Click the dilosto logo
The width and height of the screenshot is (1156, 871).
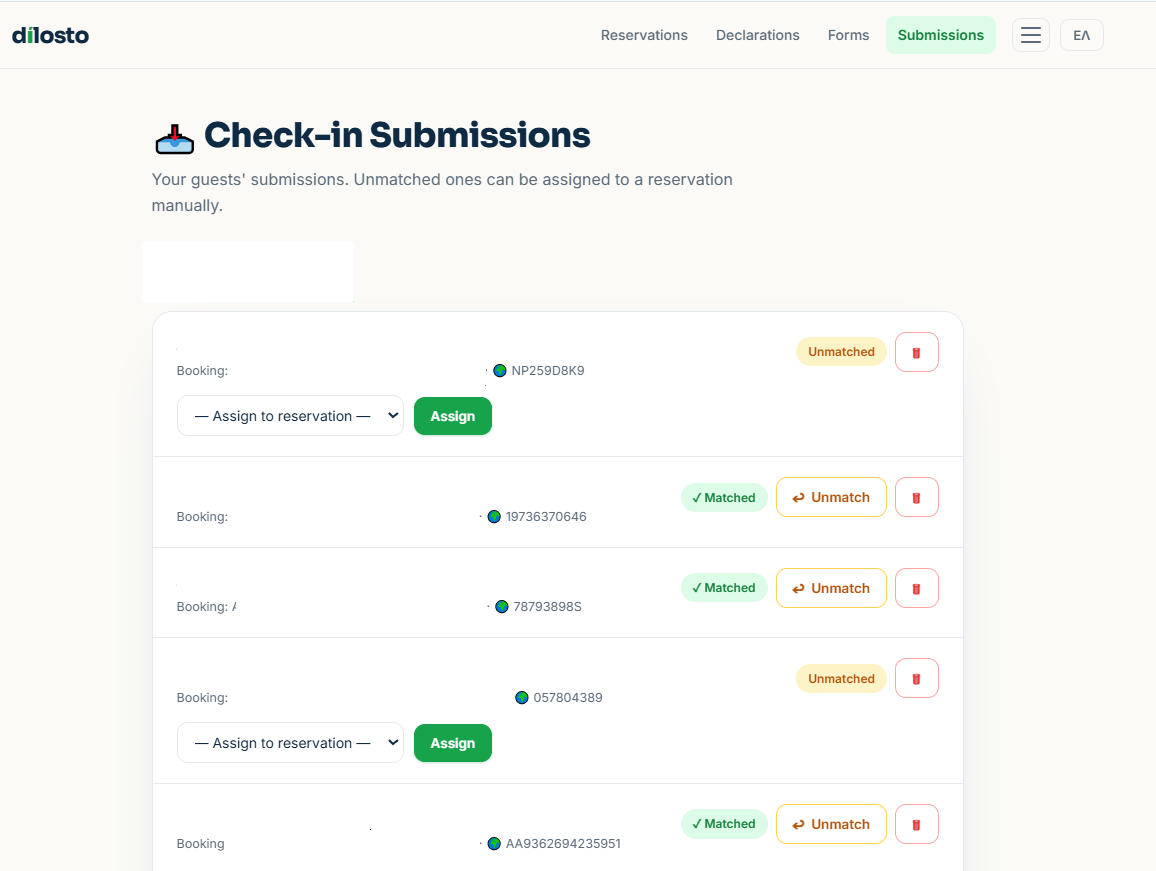pyautogui.click(x=50, y=35)
